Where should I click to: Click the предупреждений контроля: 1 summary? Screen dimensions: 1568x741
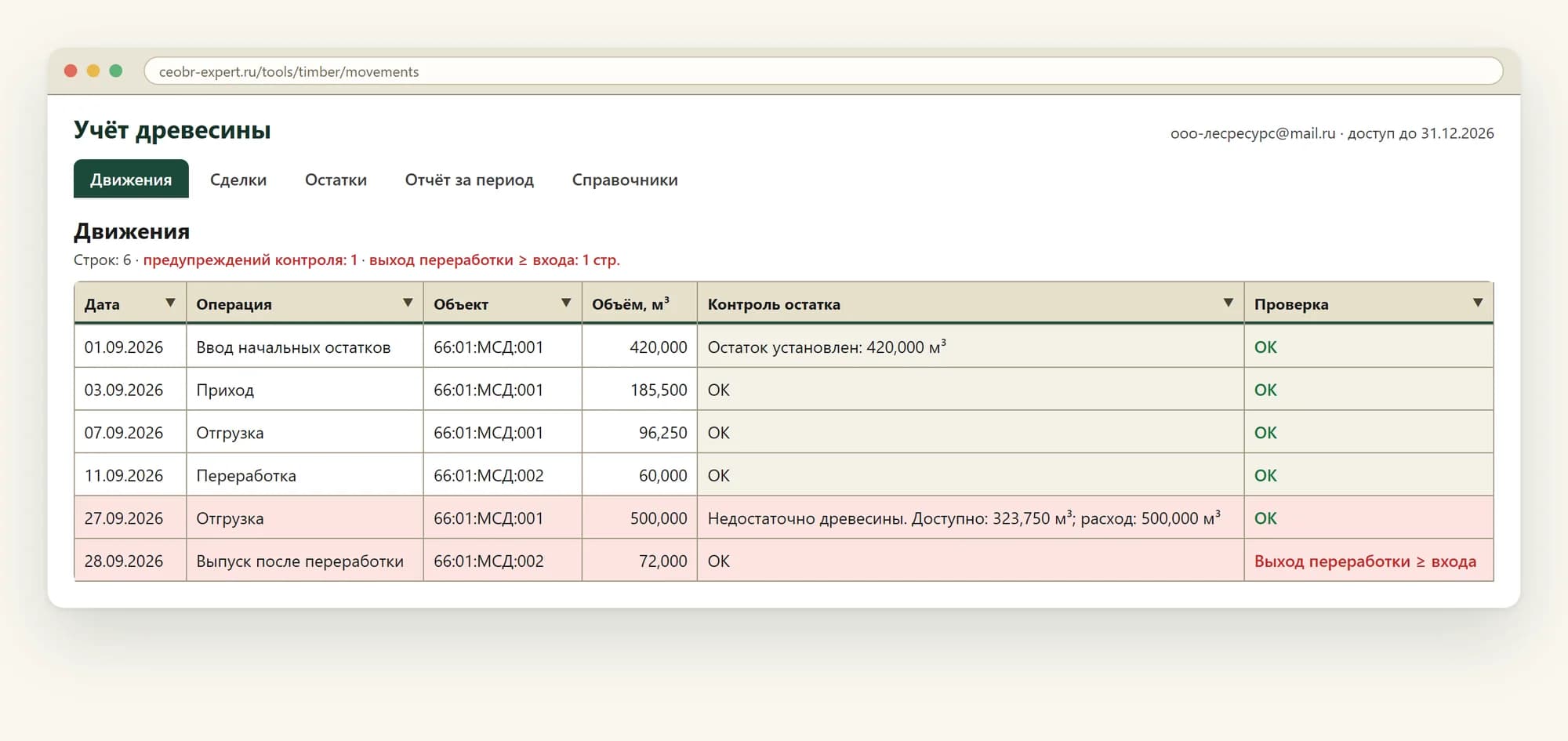click(x=250, y=260)
